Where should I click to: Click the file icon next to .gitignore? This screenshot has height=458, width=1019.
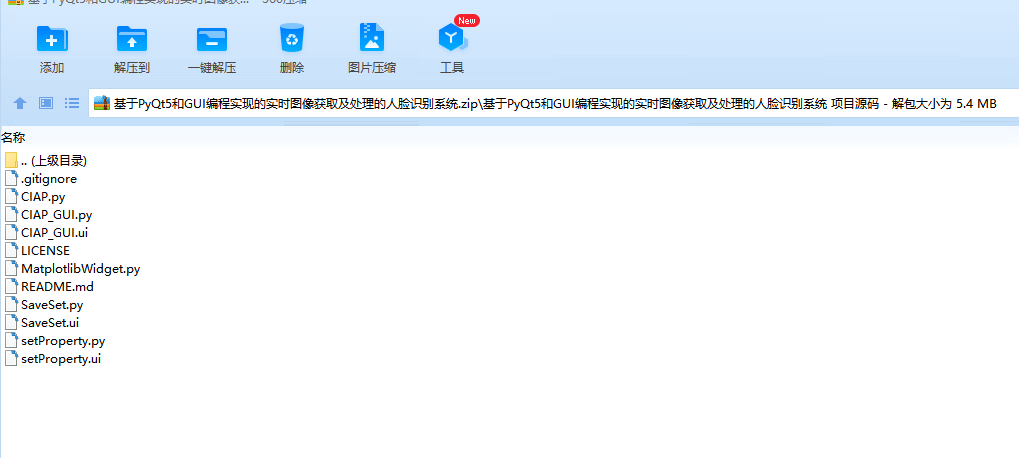coord(10,179)
